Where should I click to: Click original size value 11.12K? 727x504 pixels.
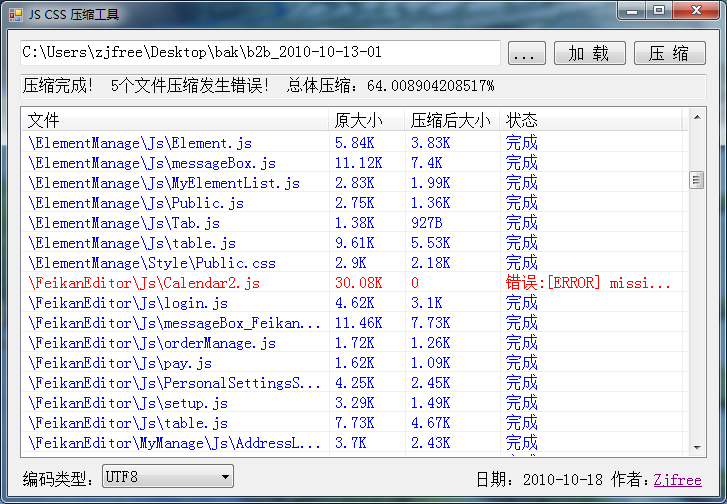click(x=358, y=163)
